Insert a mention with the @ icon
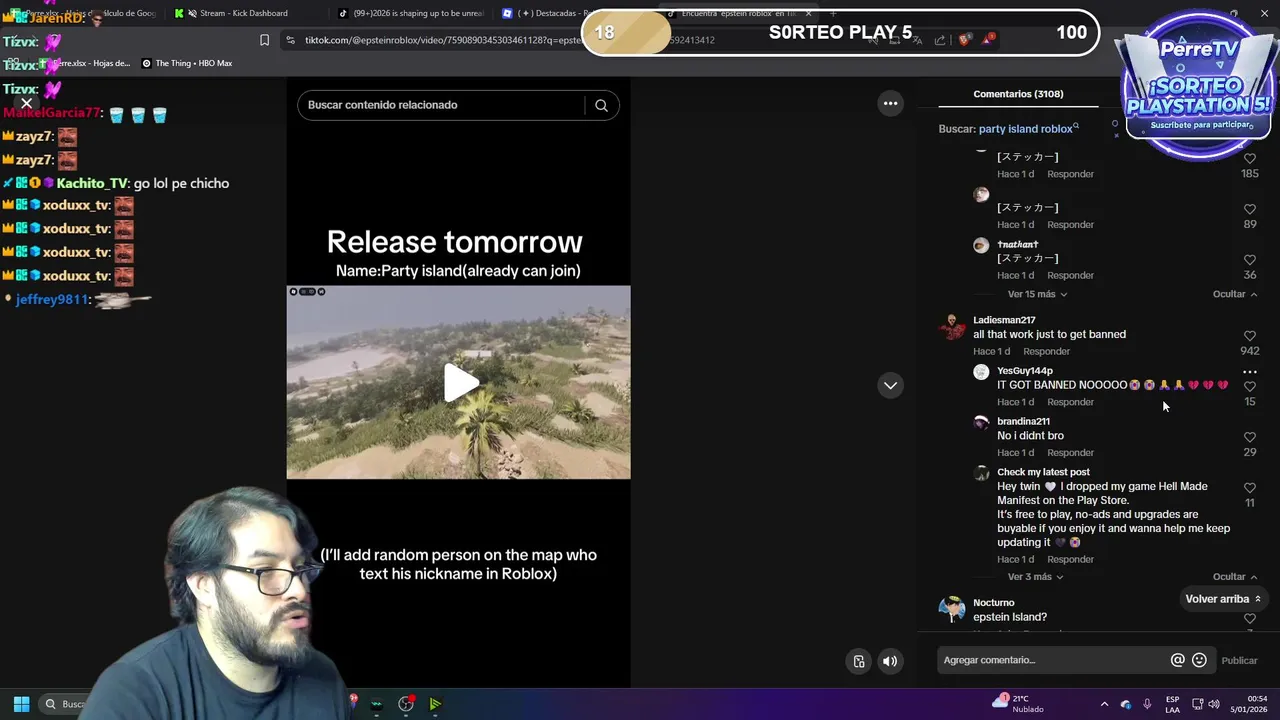Image resolution: width=1280 pixels, height=720 pixels. coord(1177,660)
